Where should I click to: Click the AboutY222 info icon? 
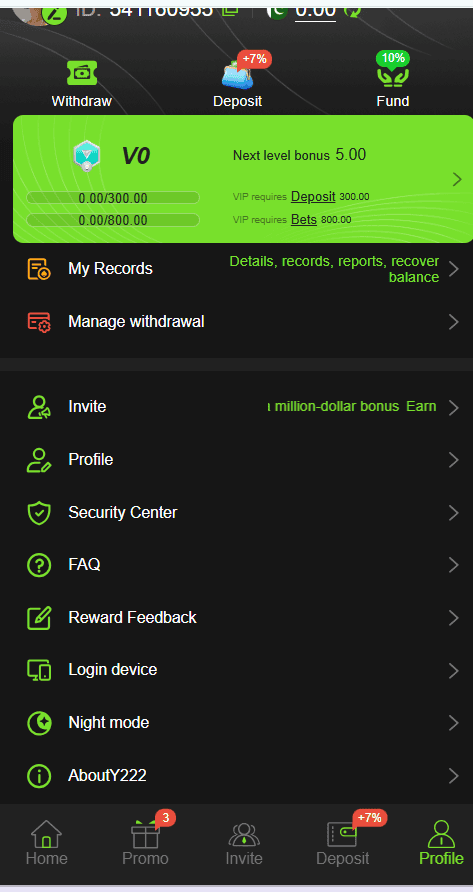coord(39,775)
